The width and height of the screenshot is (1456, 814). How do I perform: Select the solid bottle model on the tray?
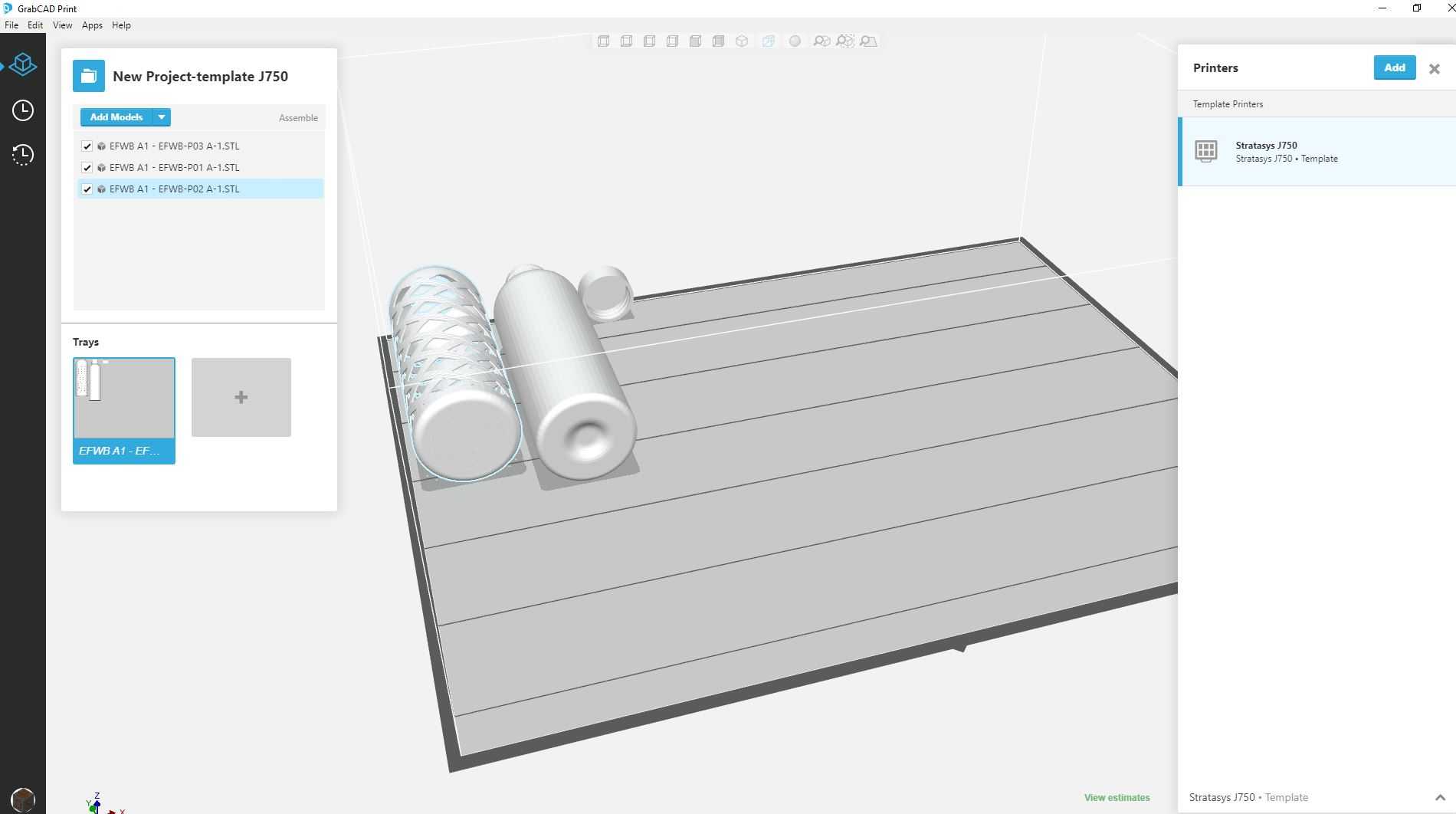(566, 373)
